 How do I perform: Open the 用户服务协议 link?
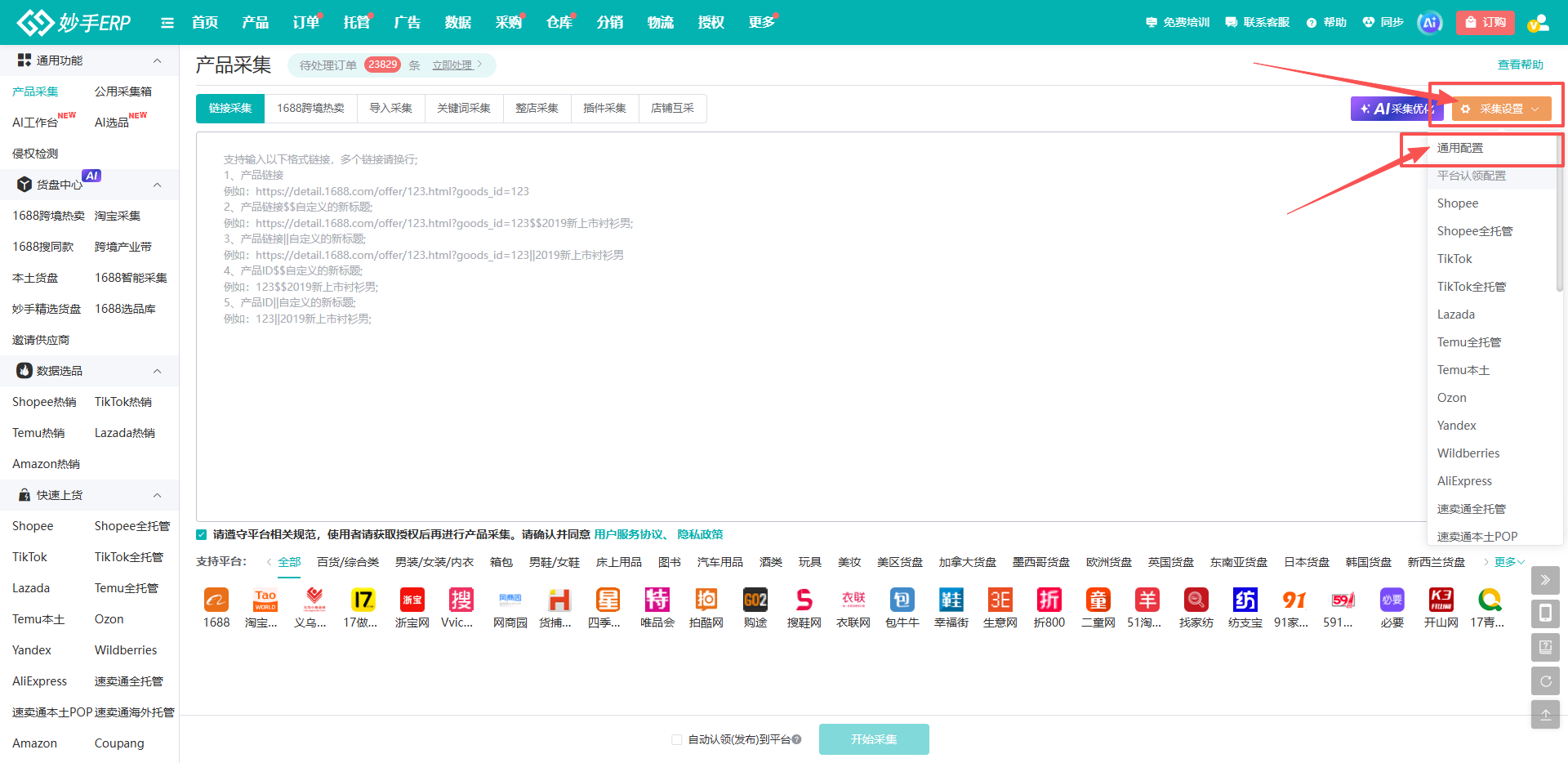coord(629,534)
